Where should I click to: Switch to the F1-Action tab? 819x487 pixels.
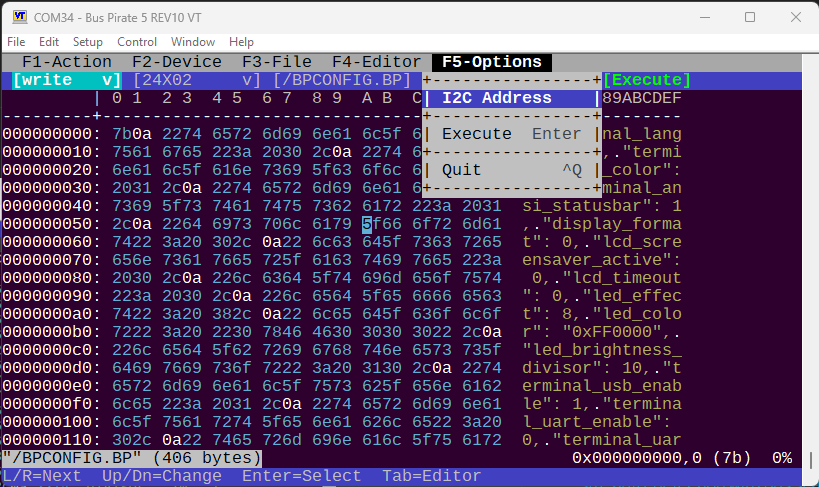pyautogui.click(x=67, y=62)
